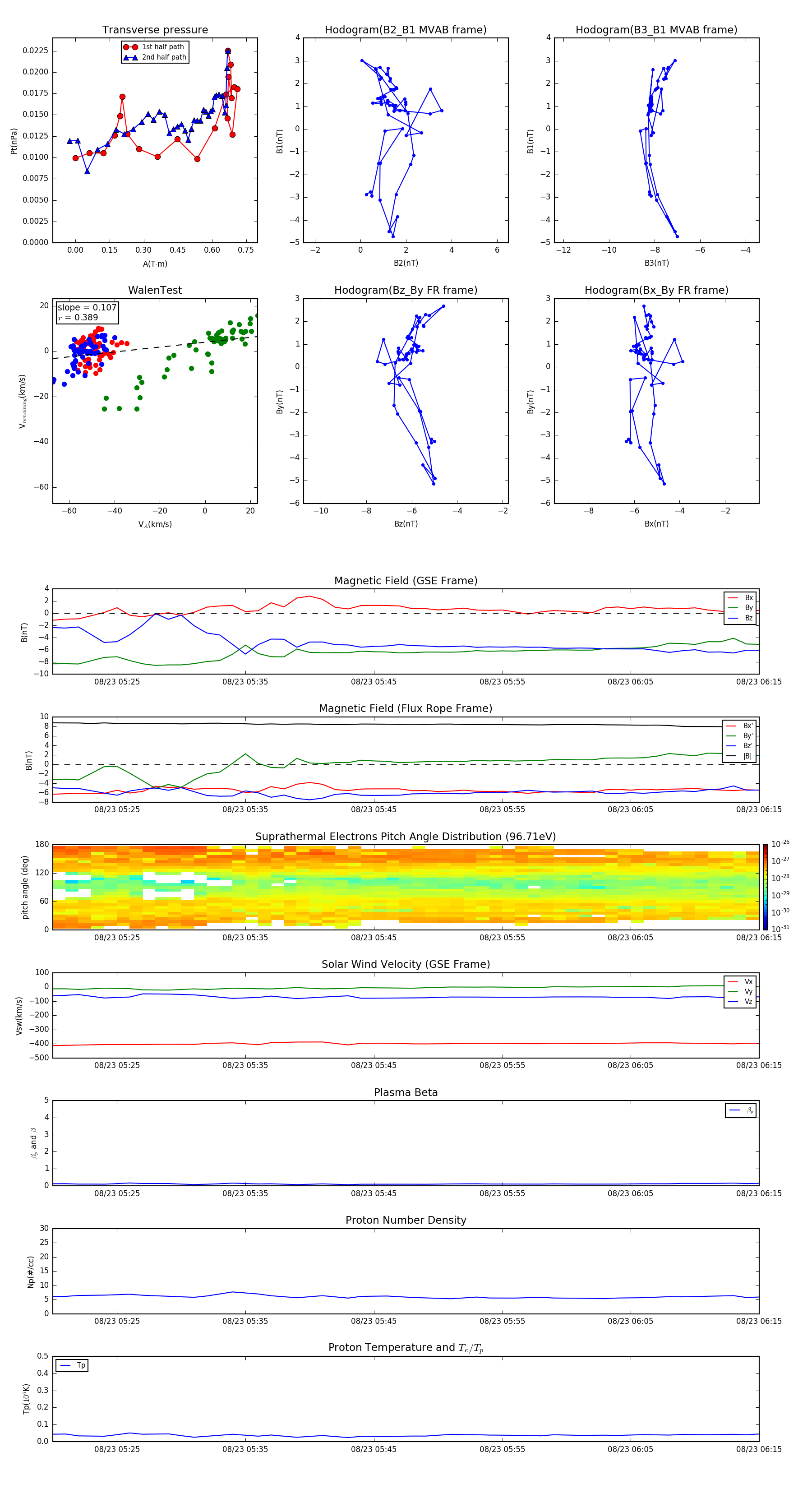
Task: Click the 'r = 0.389' annotation
Action: pos(78,317)
